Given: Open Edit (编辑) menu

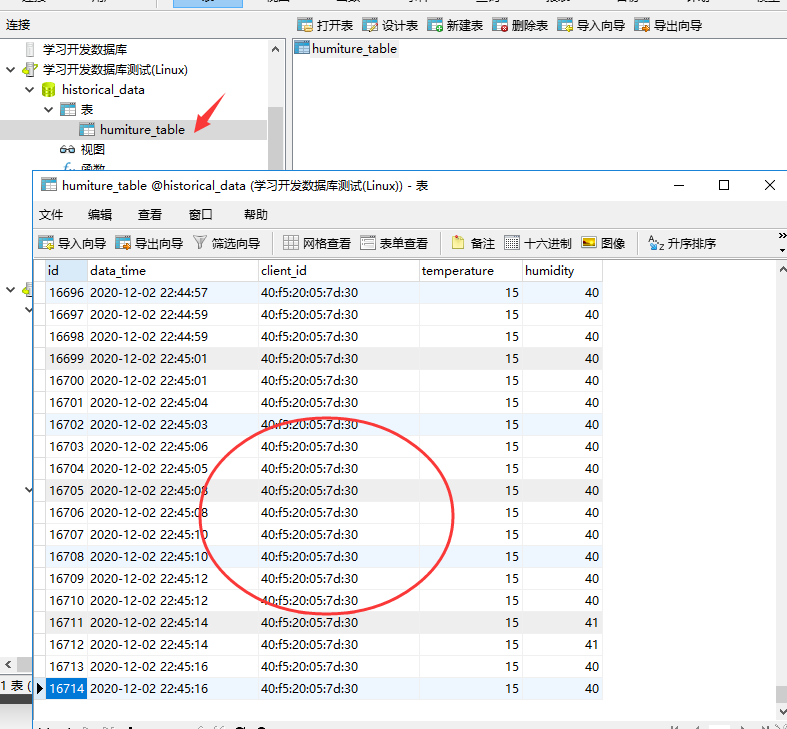Looking at the screenshot, I should (x=100, y=214).
